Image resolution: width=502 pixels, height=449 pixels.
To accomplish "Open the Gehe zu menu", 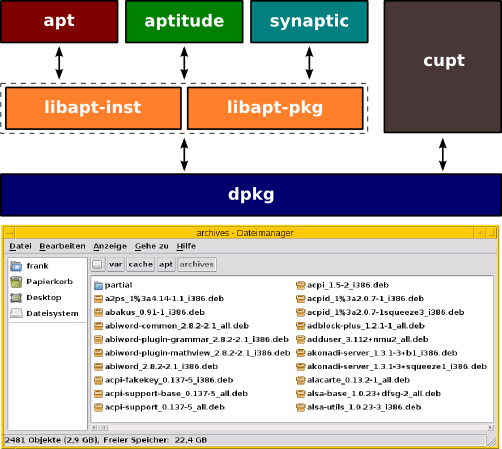I will [152, 246].
